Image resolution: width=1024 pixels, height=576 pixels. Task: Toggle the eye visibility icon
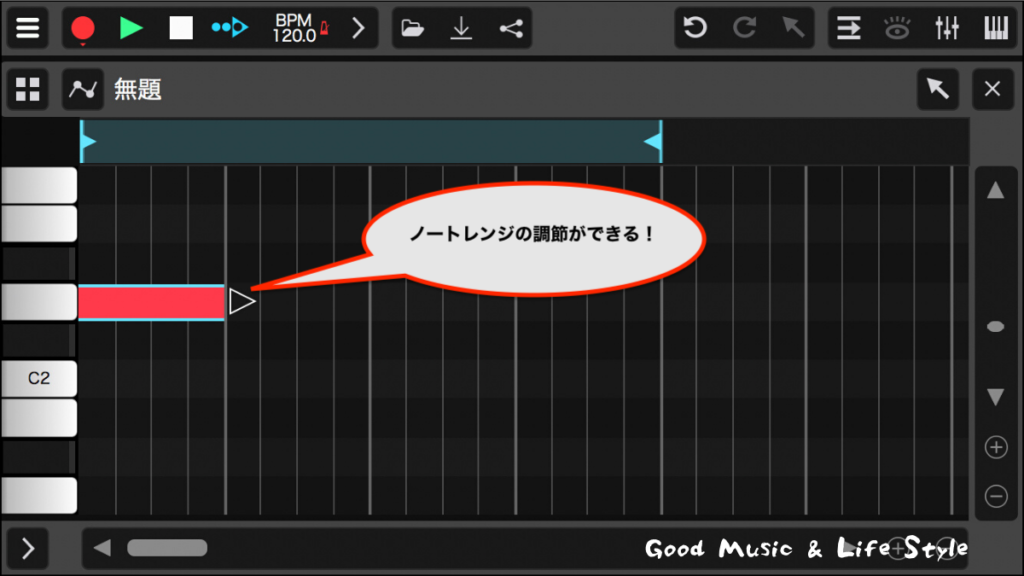[x=897, y=28]
